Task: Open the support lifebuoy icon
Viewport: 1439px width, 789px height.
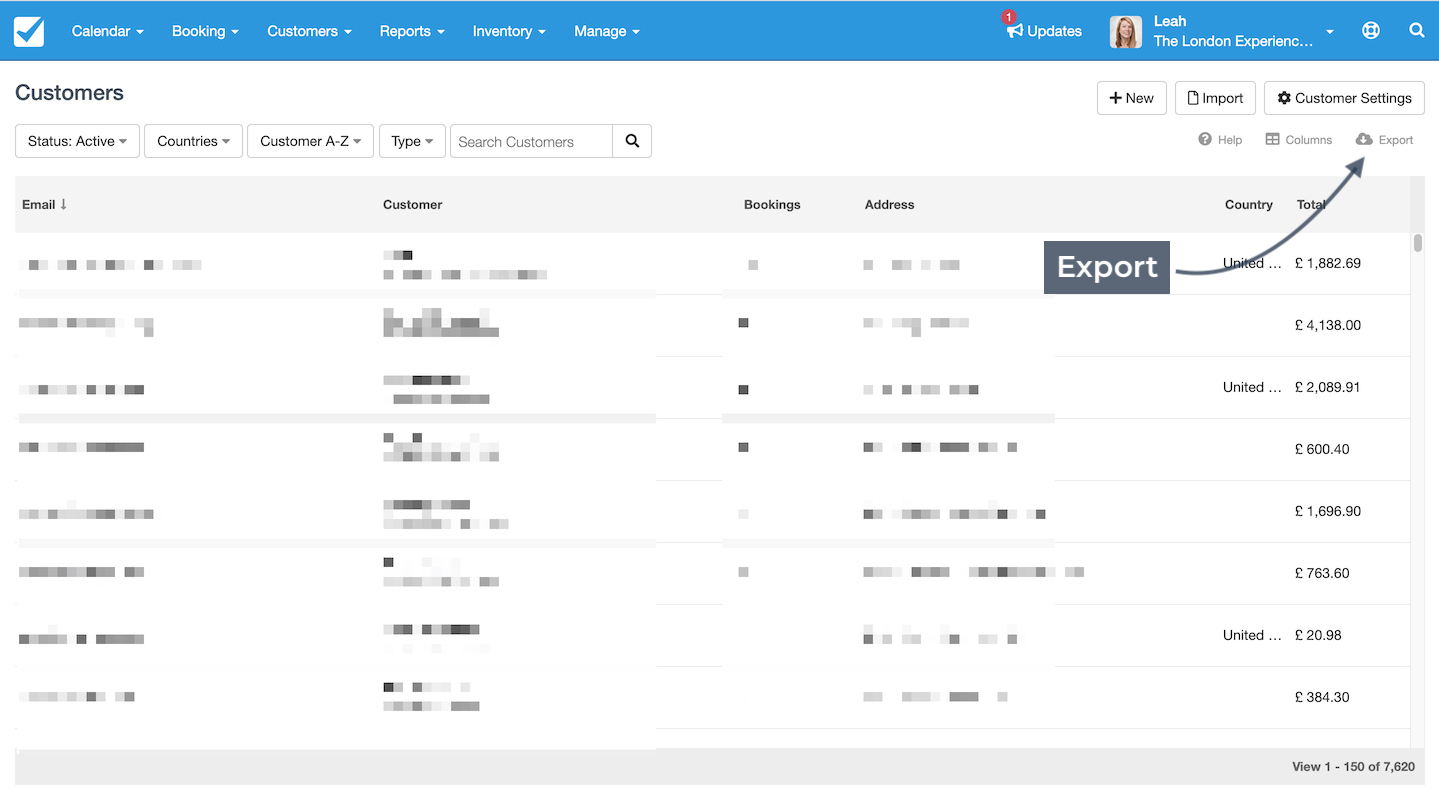Action: (x=1371, y=31)
